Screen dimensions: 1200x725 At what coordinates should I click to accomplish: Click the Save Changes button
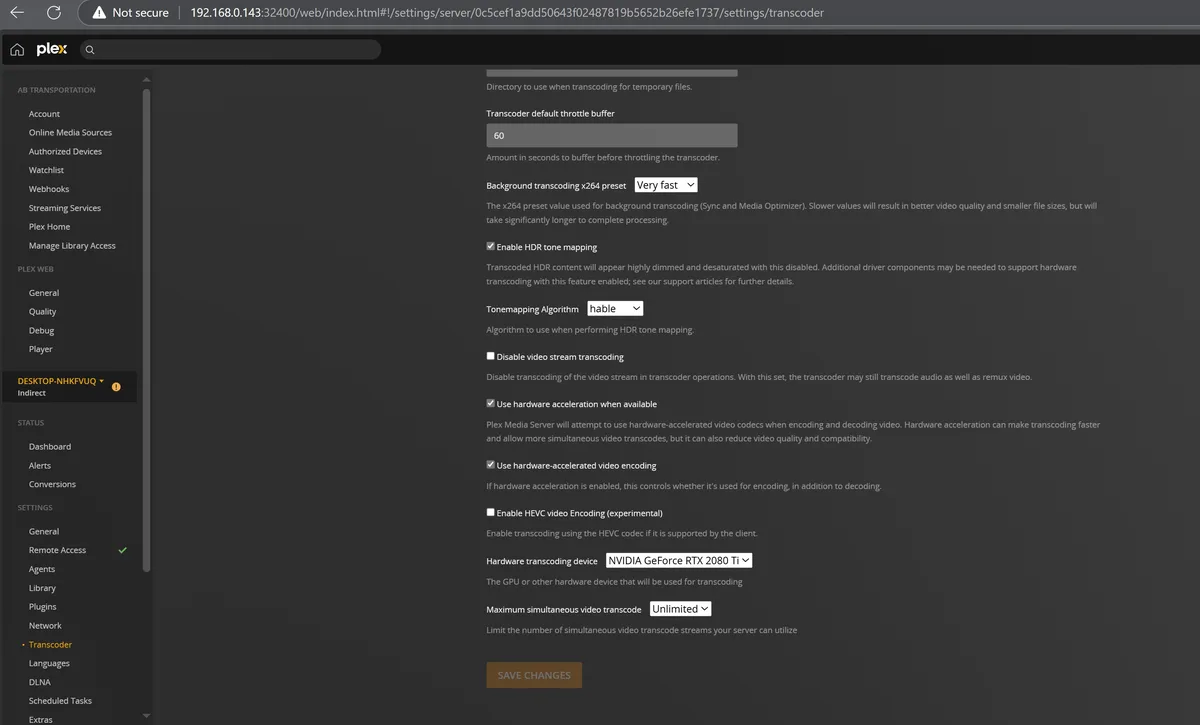(x=534, y=675)
